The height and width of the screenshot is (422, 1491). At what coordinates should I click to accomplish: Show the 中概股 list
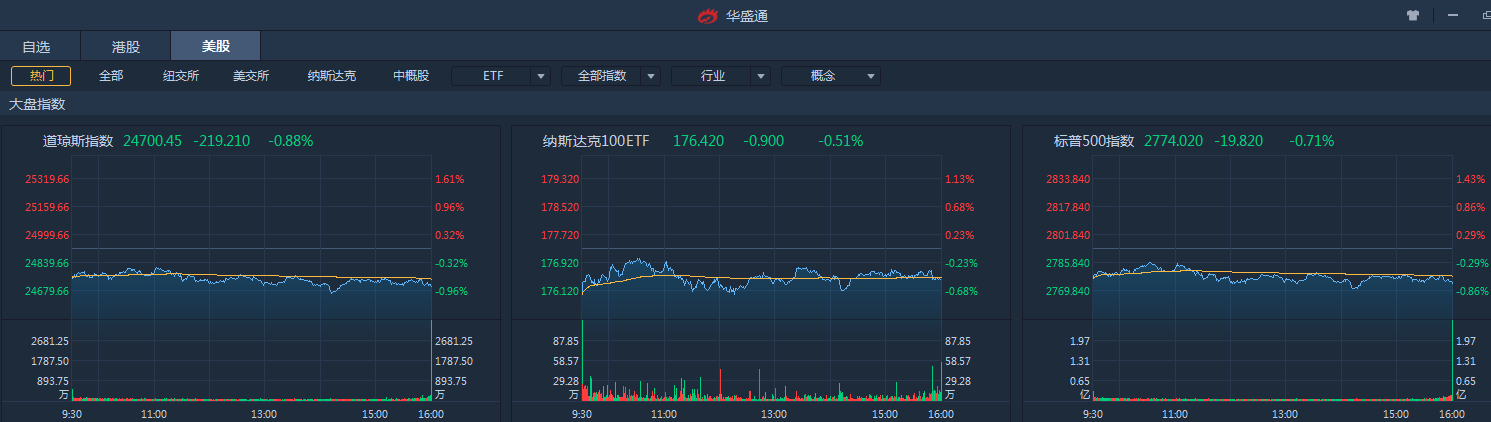pyautogui.click(x=411, y=76)
